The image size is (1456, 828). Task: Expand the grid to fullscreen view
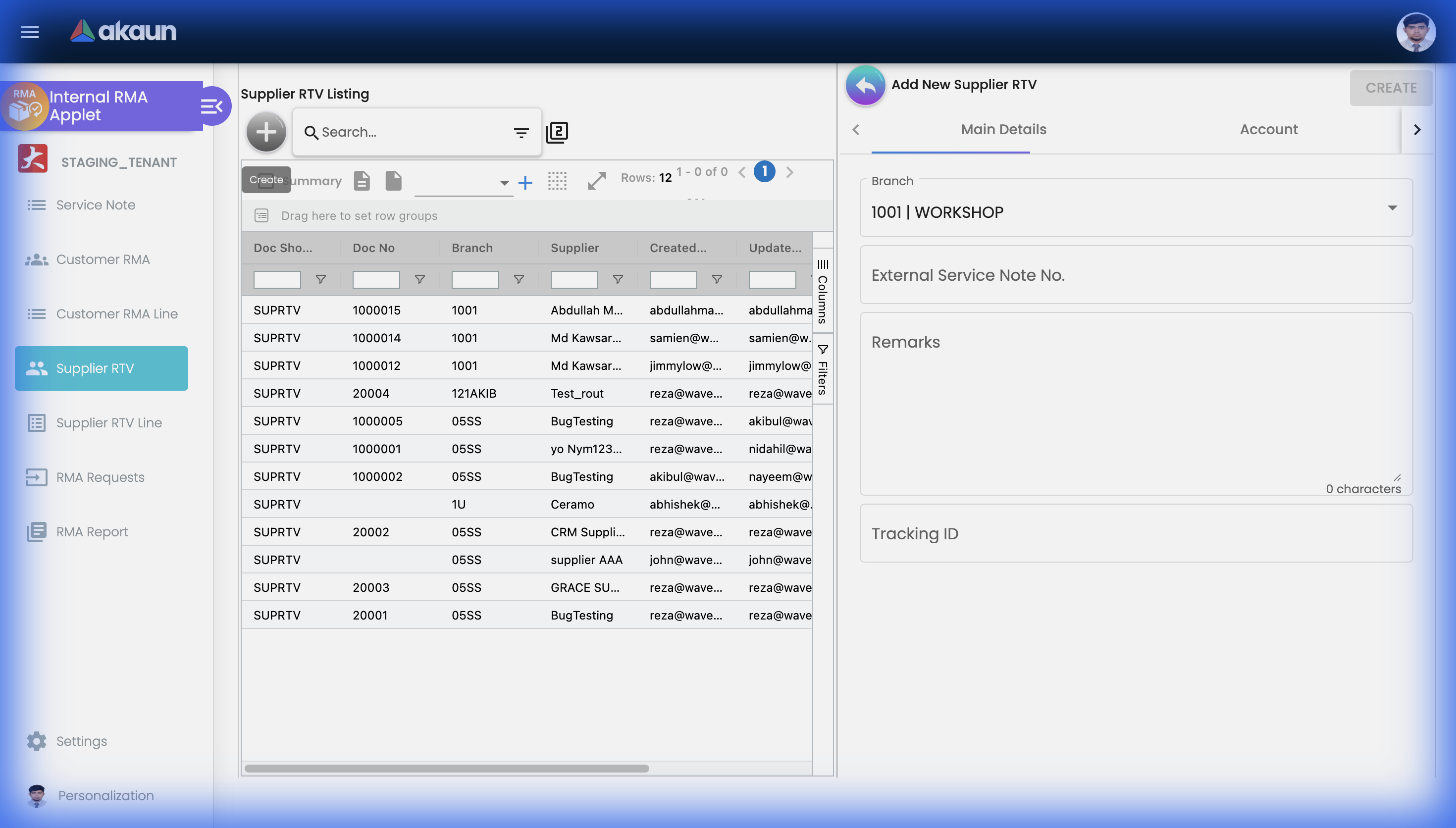coord(596,181)
